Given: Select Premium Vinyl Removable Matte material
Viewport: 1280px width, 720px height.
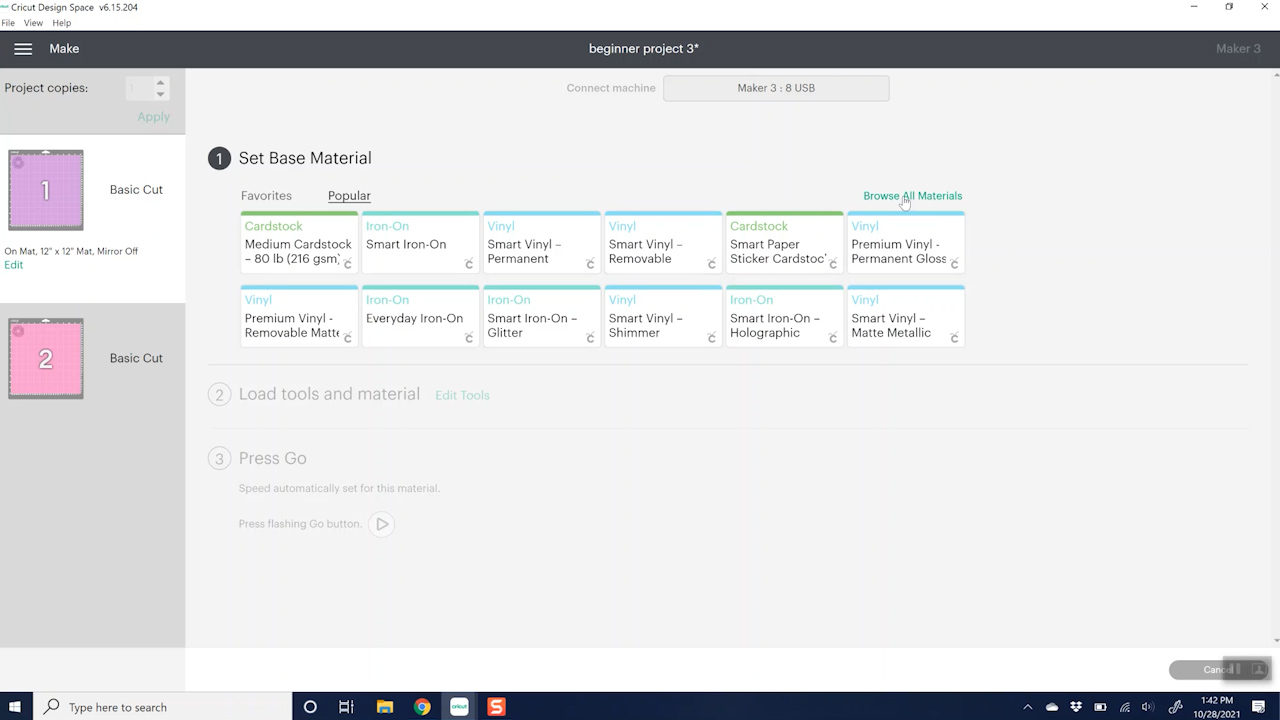Looking at the screenshot, I should coord(299,316).
